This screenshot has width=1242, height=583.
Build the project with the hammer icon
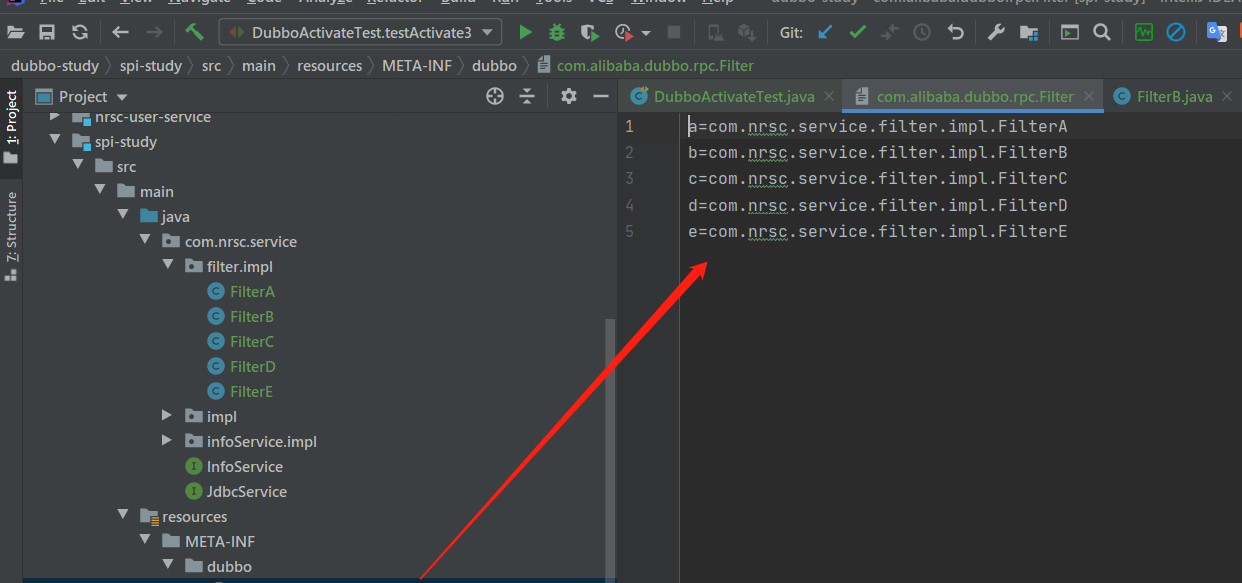tap(195, 32)
